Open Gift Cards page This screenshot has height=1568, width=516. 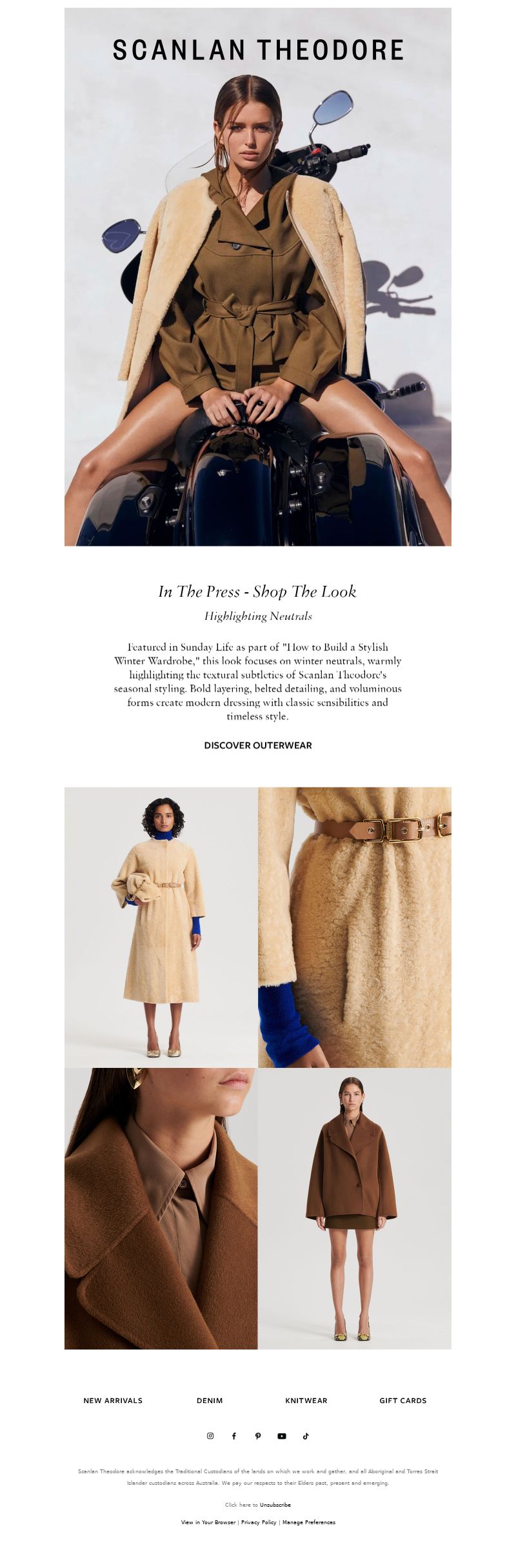(x=403, y=1400)
